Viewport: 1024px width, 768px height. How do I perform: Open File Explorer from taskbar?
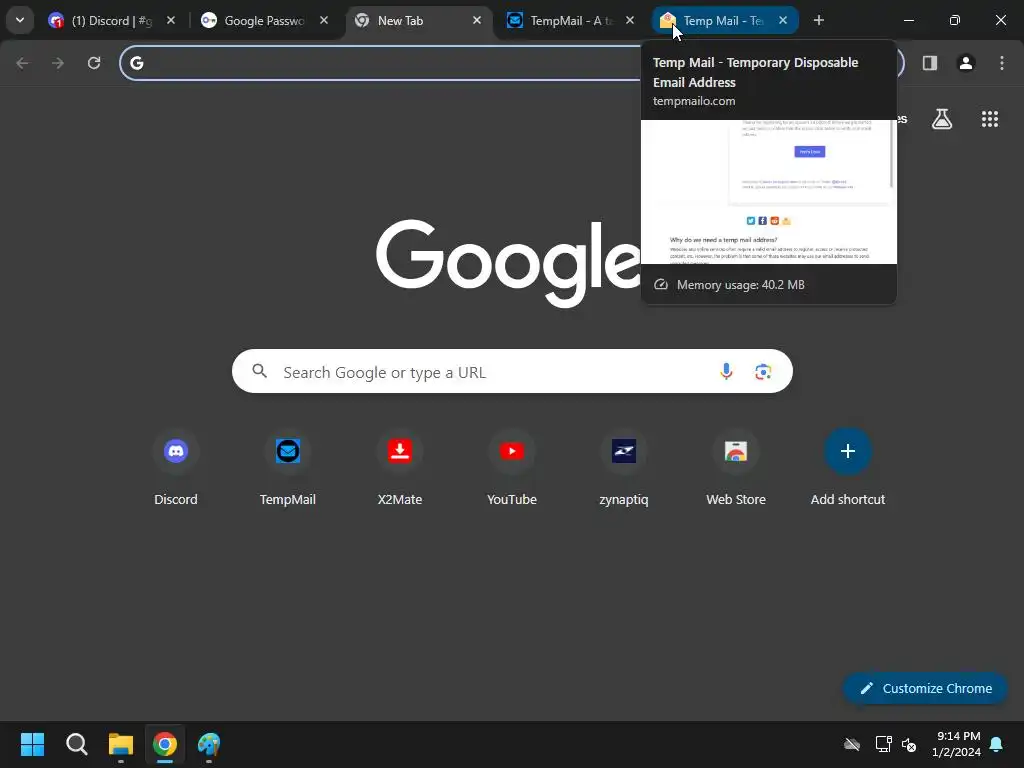(121, 744)
